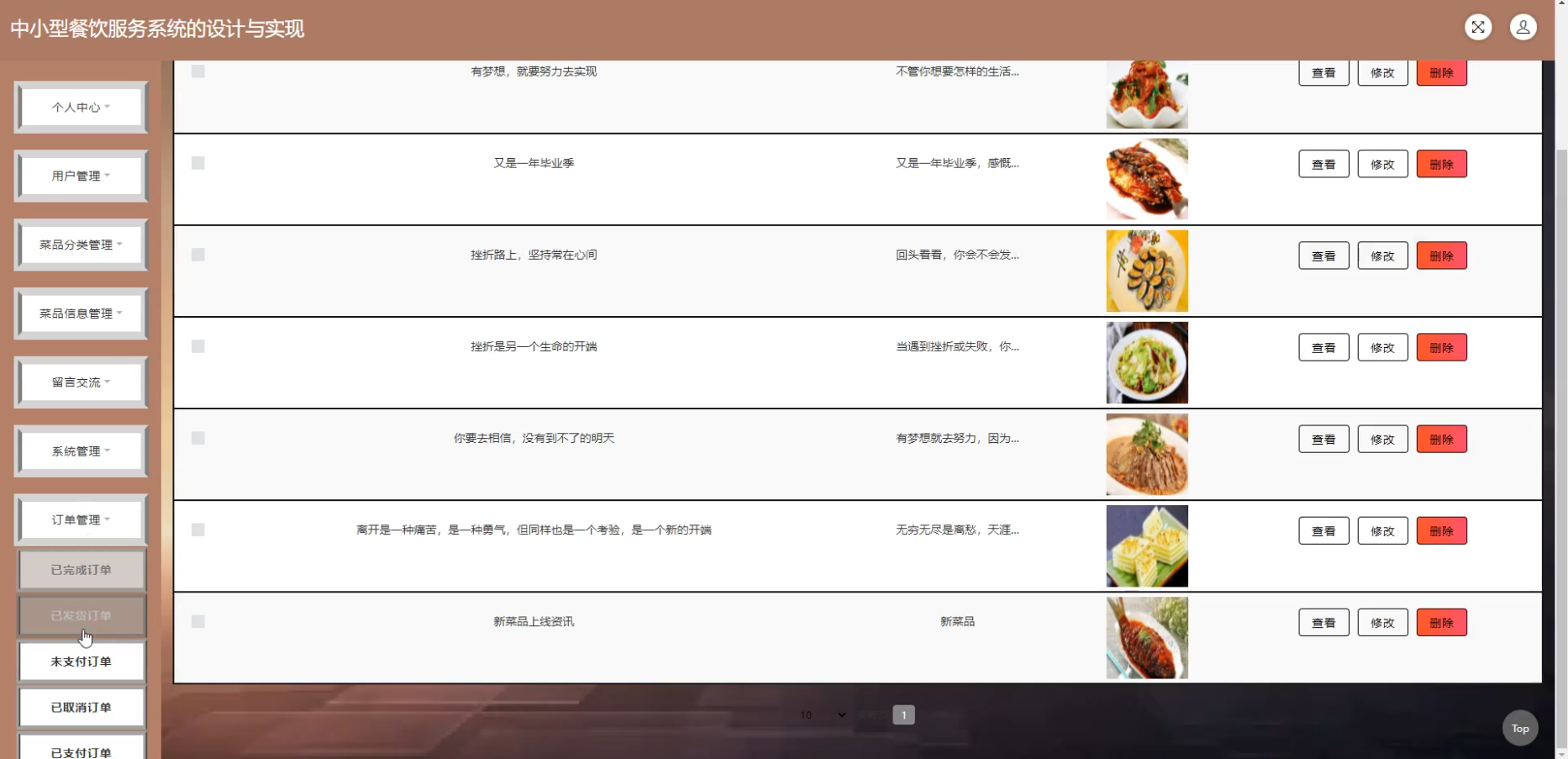Expand the 用户管理 sidebar menu

(x=81, y=176)
